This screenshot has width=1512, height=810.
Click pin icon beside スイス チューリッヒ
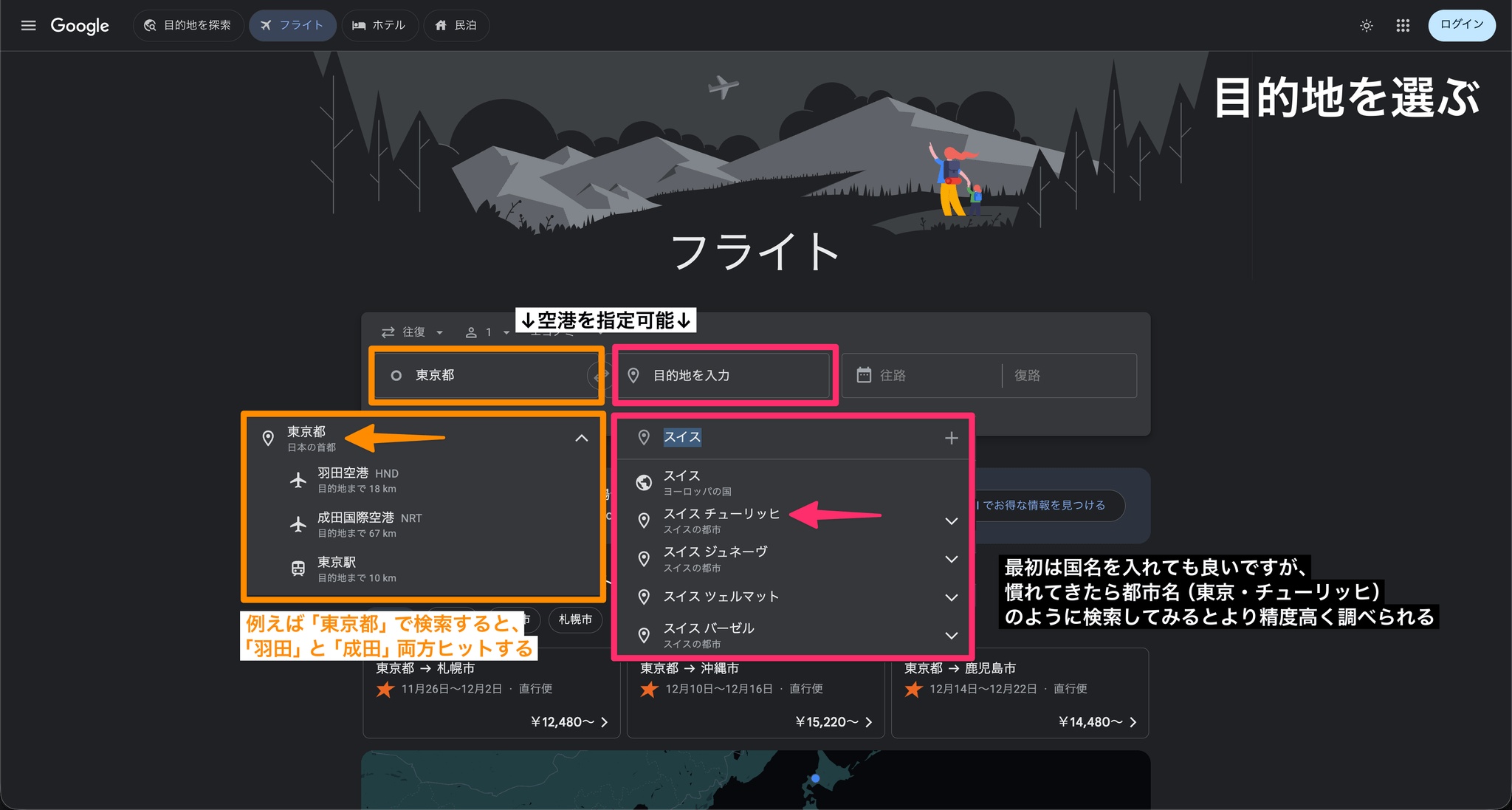644,521
